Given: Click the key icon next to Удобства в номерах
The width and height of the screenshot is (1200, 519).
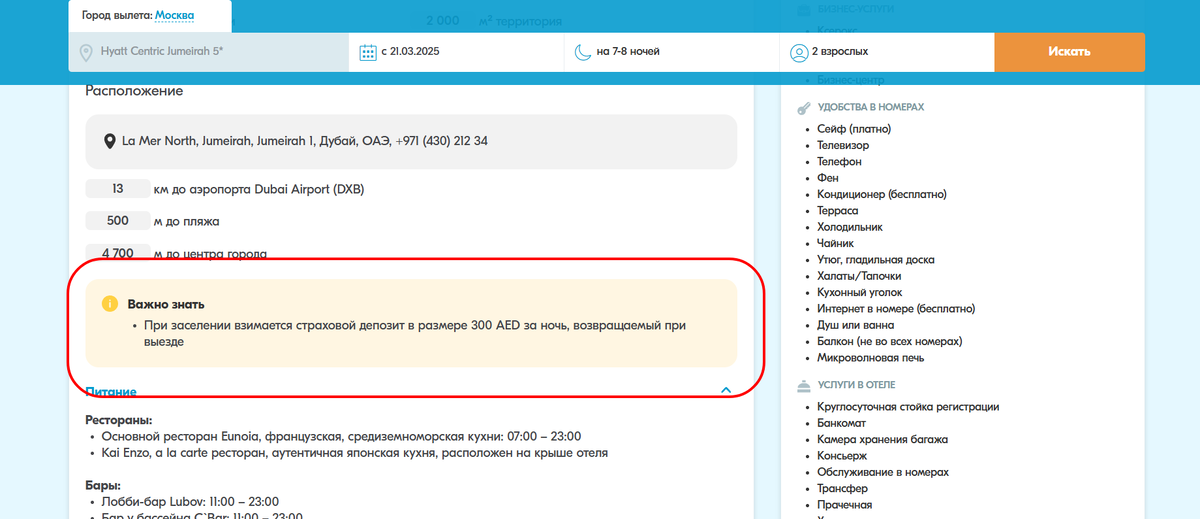Looking at the screenshot, I should (802, 107).
